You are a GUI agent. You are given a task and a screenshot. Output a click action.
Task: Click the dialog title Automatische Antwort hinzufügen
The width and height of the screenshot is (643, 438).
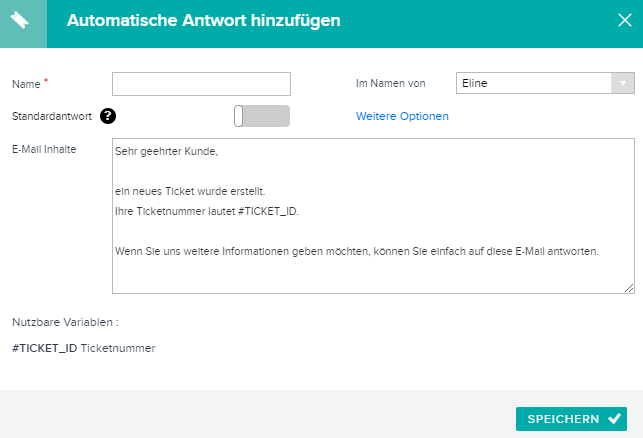(203, 21)
